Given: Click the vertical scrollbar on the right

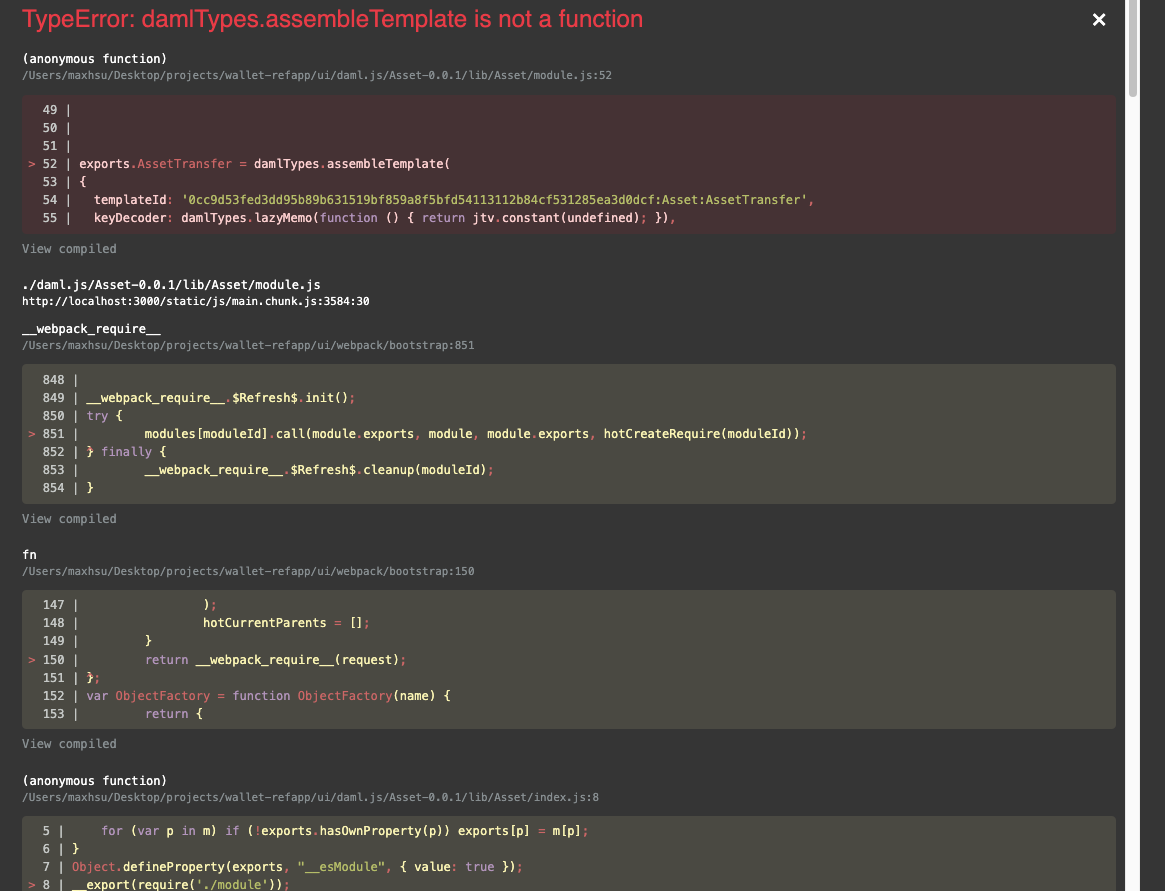Looking at the screenshot, I should pyautogui.click(x=1132, y=50).
